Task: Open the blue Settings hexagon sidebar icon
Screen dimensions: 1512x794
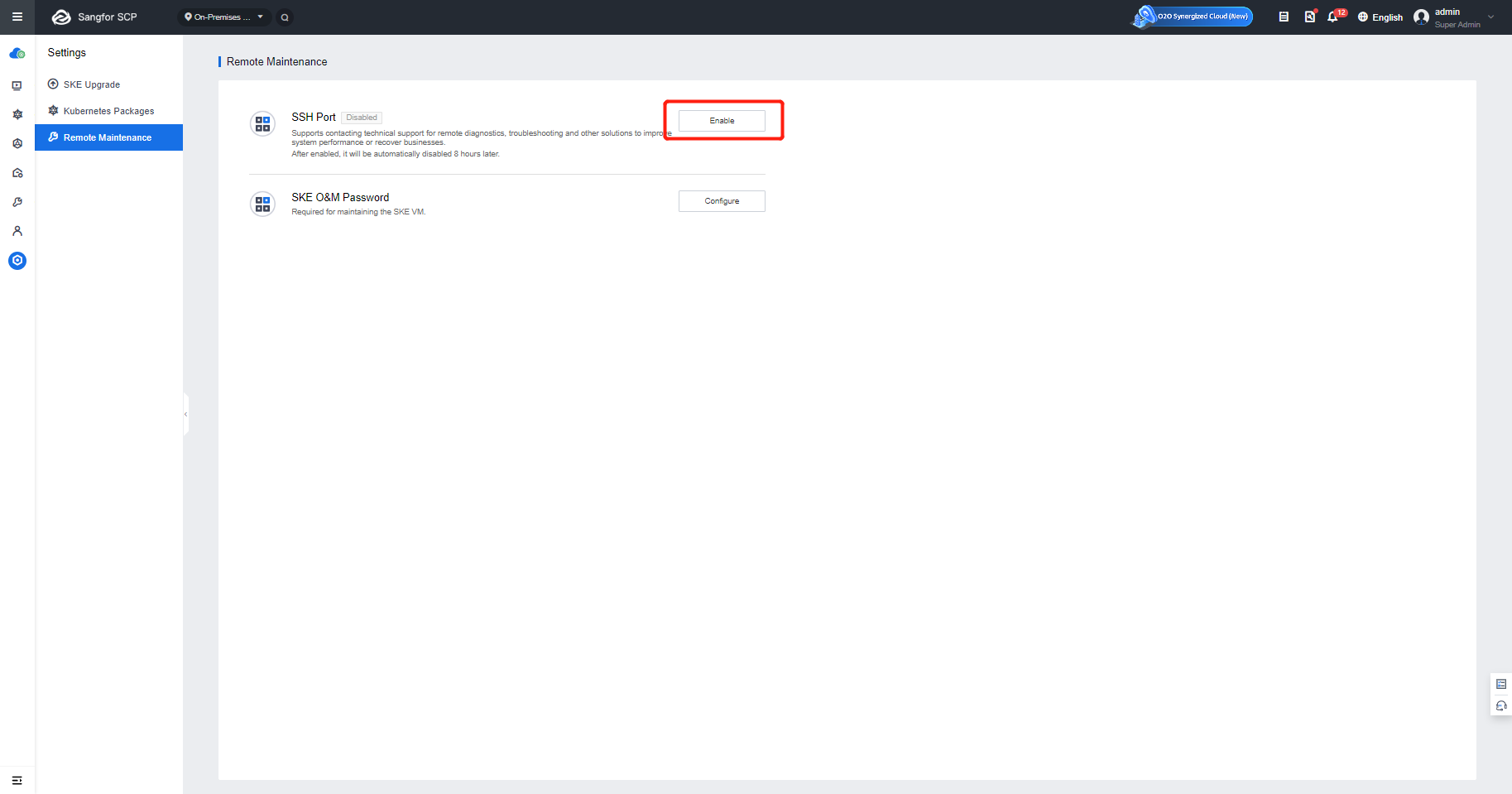Action: tap(17, 261)
